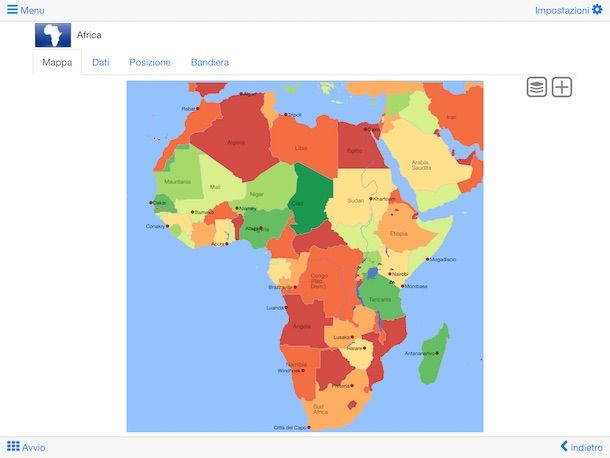This screenshot has height=458, width=610.
Task: Click the Nairobi city marker
Action: click(x=387, y=273)
